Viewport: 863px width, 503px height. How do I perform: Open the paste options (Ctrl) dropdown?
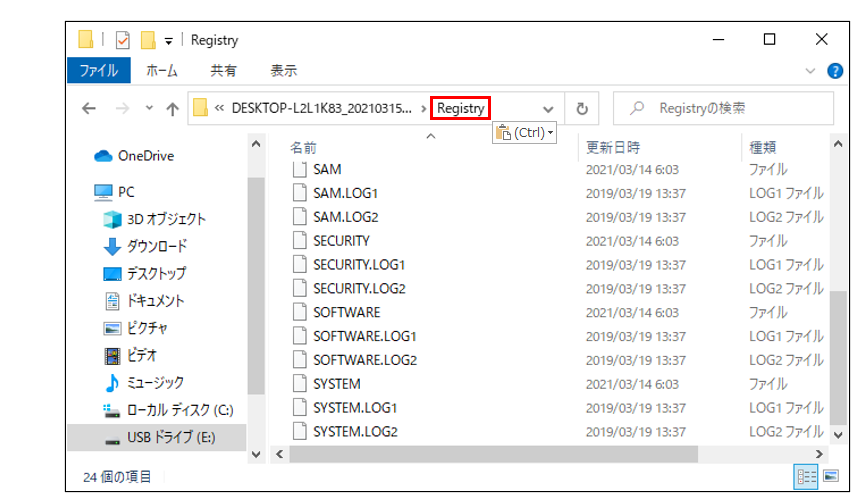click(x=525, y=133)
